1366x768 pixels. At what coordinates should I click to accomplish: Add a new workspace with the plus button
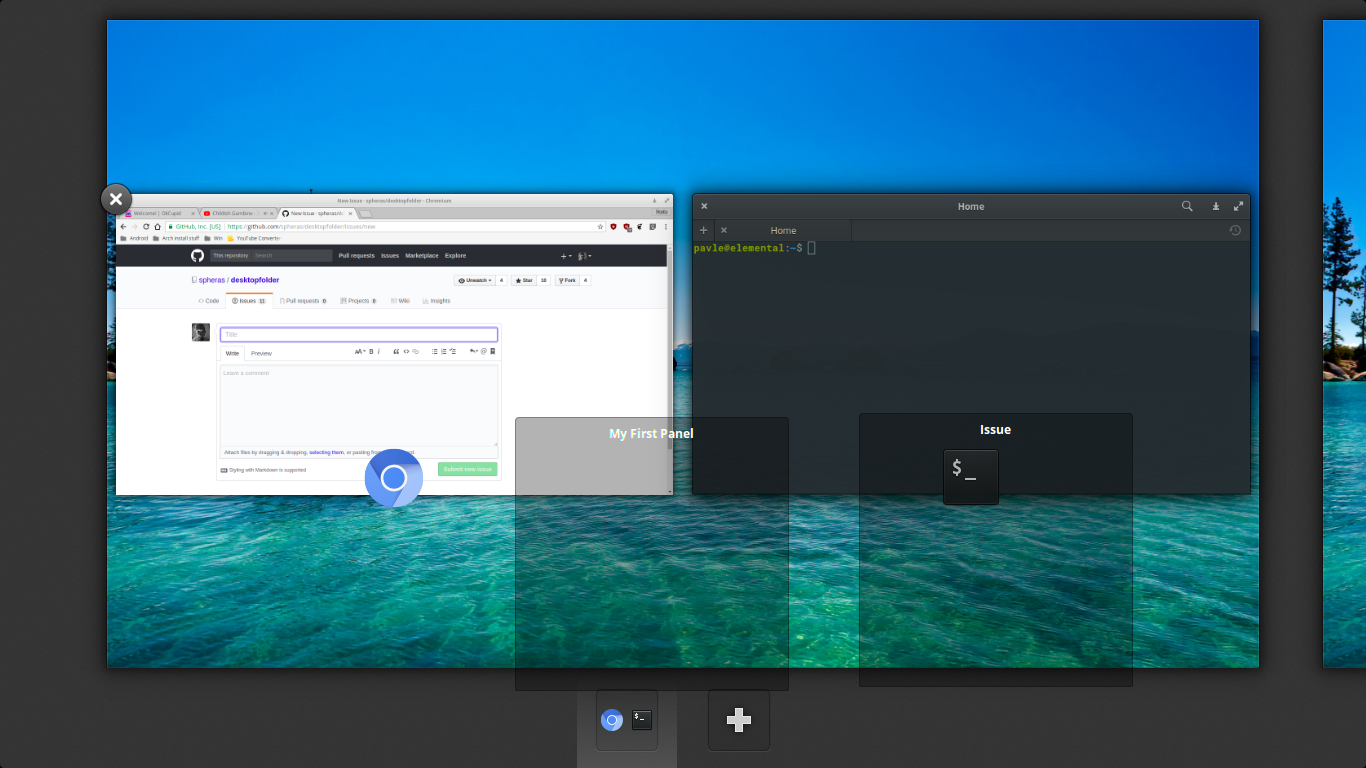[739, 720]
